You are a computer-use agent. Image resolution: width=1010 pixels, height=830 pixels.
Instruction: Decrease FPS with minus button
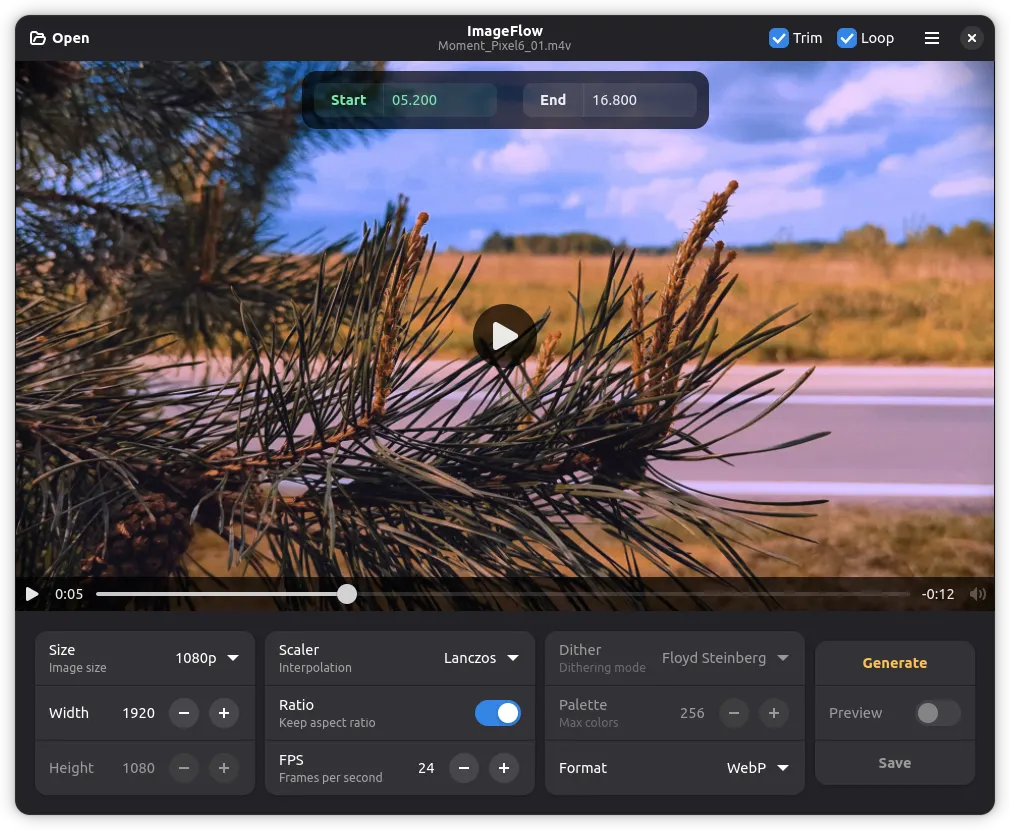464,768
